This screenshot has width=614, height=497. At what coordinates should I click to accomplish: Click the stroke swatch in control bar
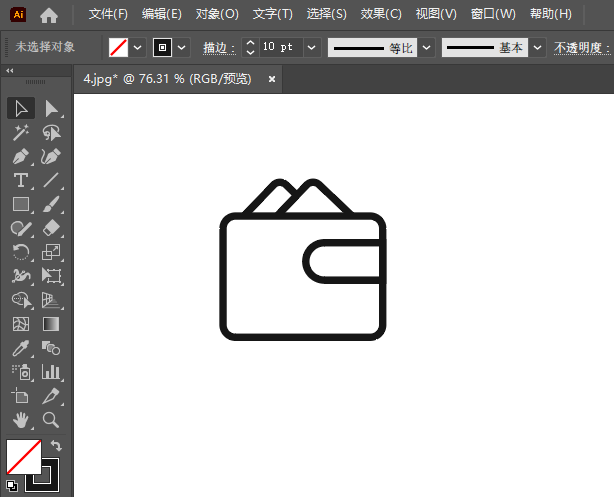(163, 47)
